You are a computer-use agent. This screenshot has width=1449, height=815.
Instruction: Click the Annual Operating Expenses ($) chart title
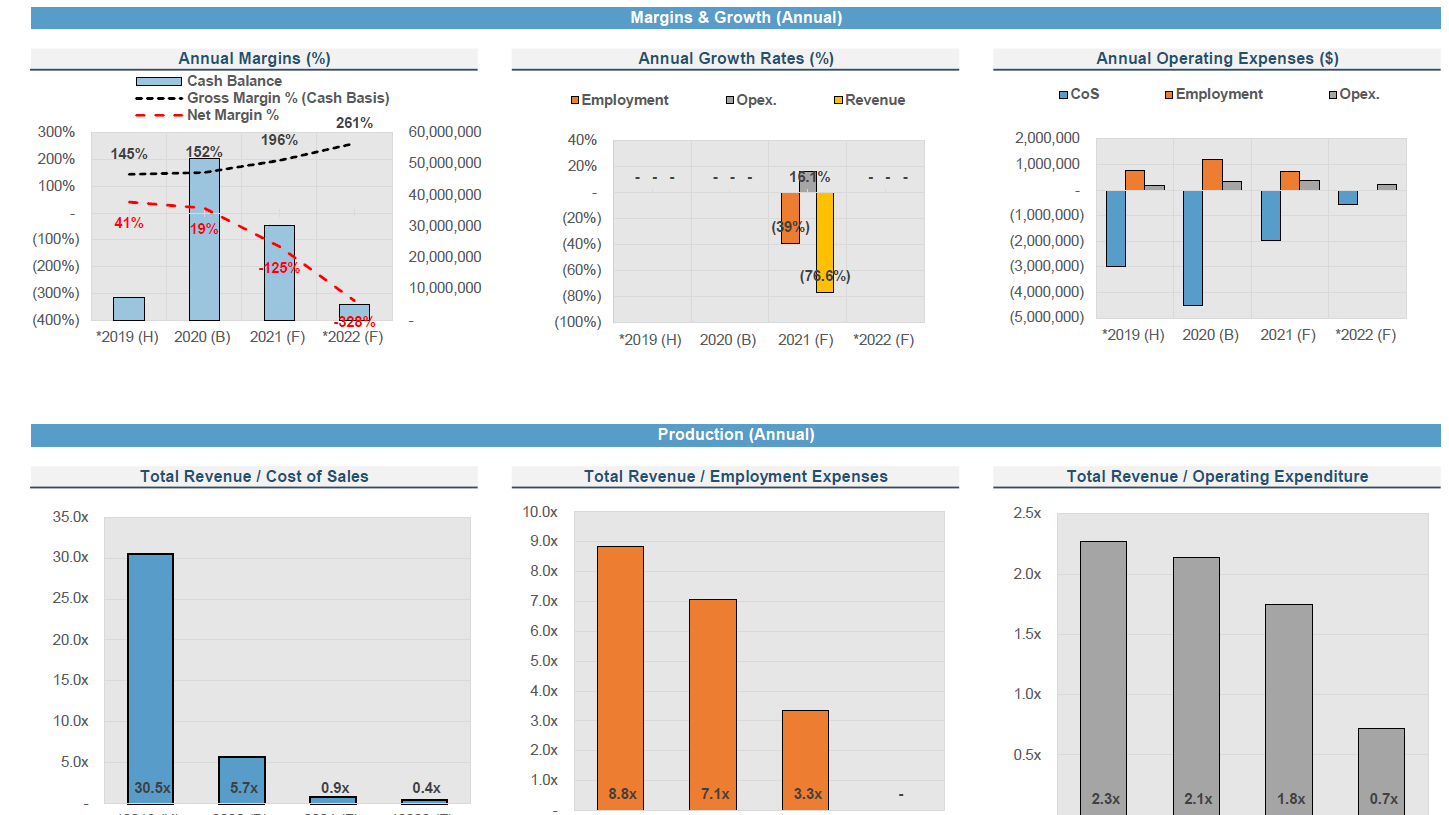[1217, 59]
